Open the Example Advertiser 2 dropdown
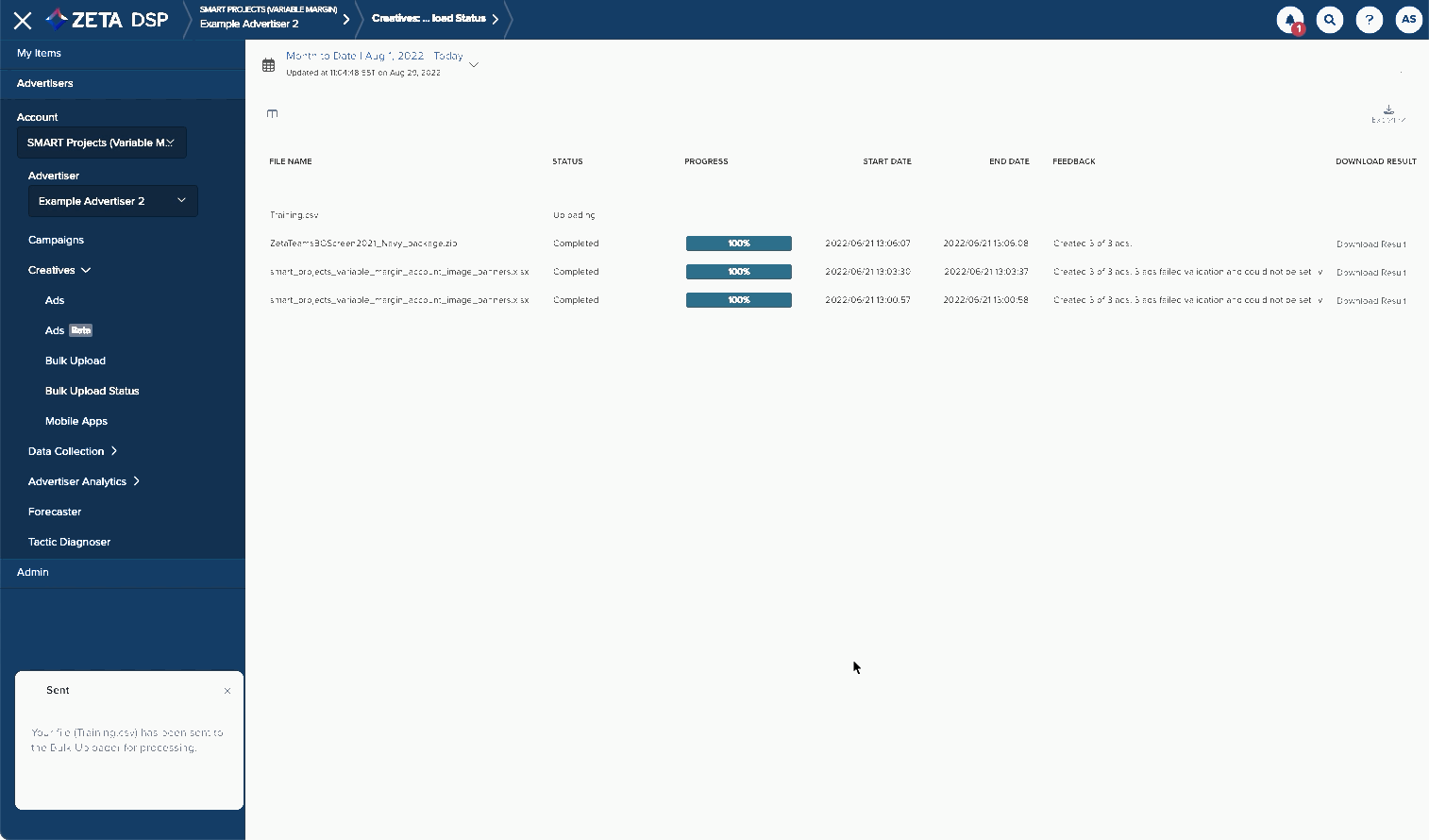Image resolution: width=1429 pixels, height=840 pixels. 112,201
